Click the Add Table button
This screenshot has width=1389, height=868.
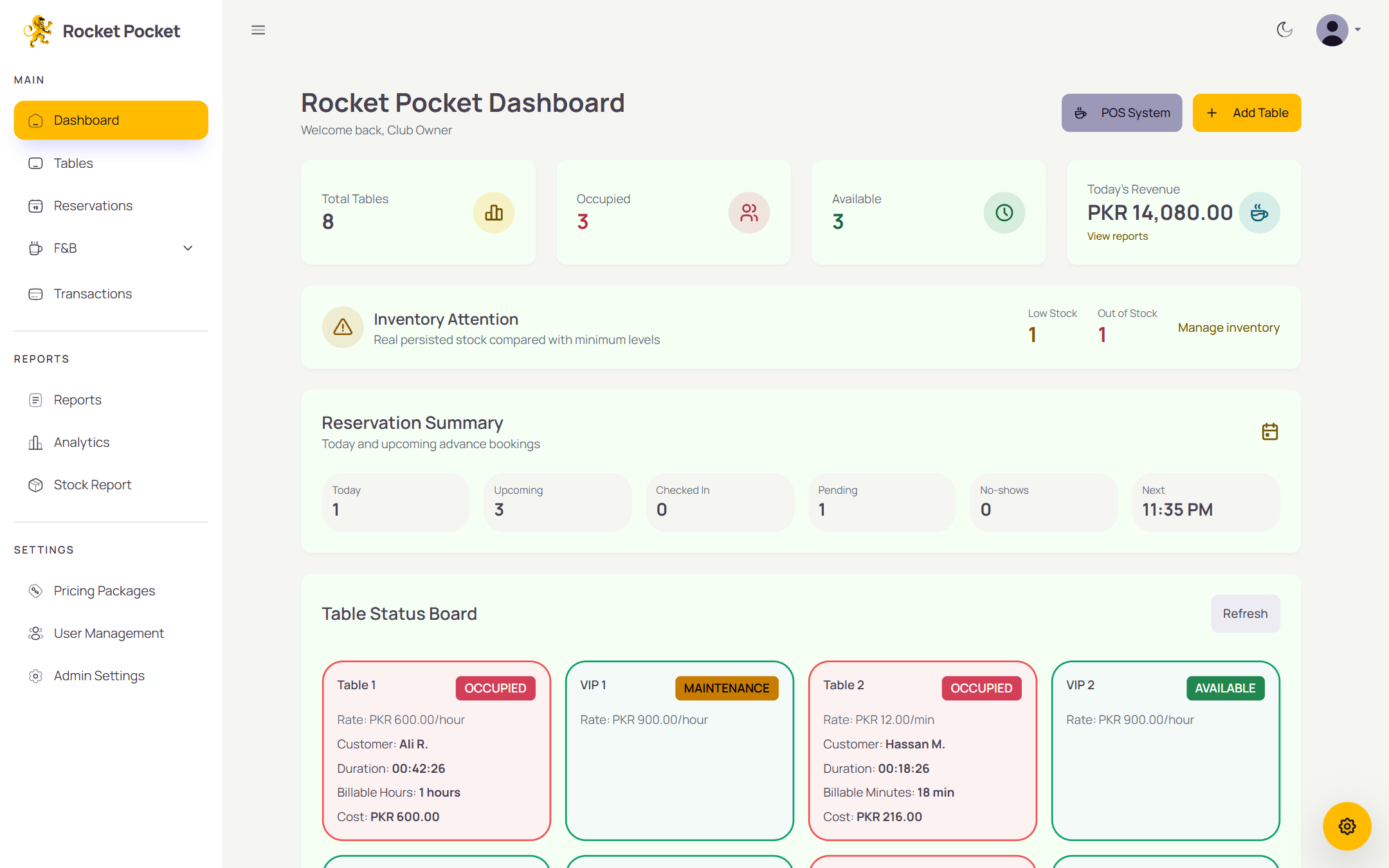pos(1246,113)
